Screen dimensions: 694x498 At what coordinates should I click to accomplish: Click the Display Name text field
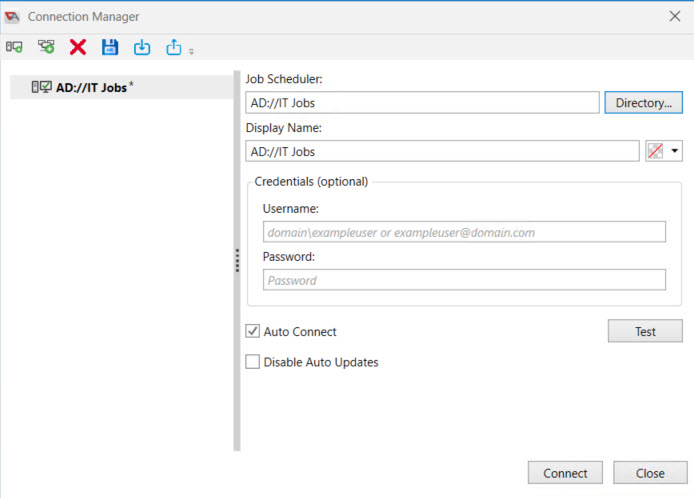point(442,151)
